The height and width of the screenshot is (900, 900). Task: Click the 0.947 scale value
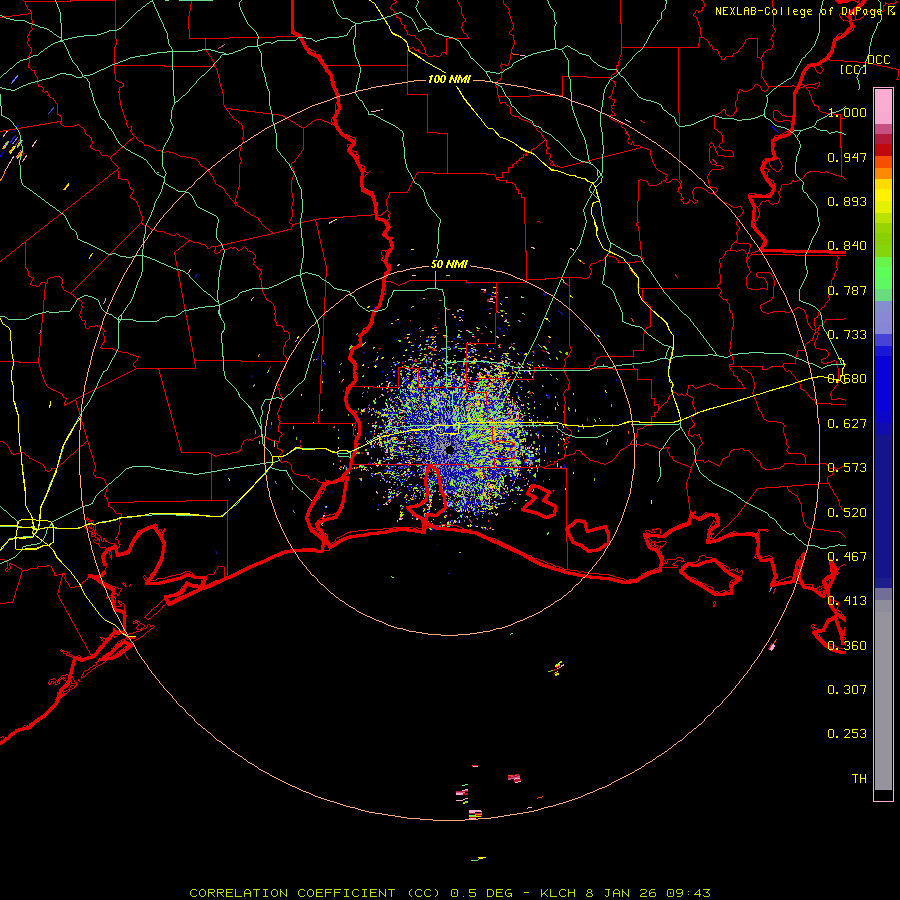pyautogui.click(x=847, y=157)
